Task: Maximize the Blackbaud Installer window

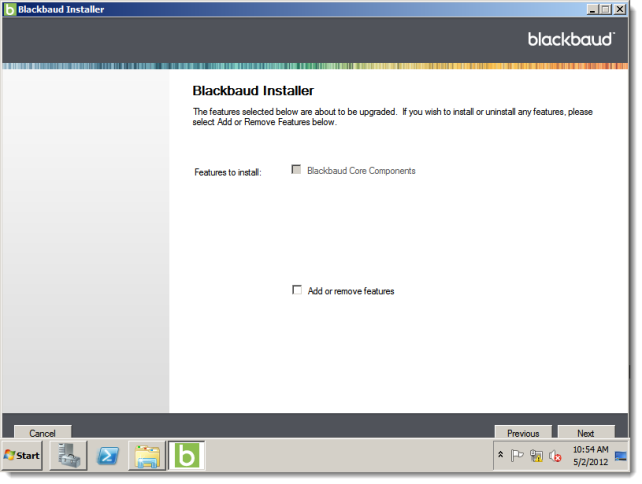Action: pyautogui.click(x=606, y=9)
